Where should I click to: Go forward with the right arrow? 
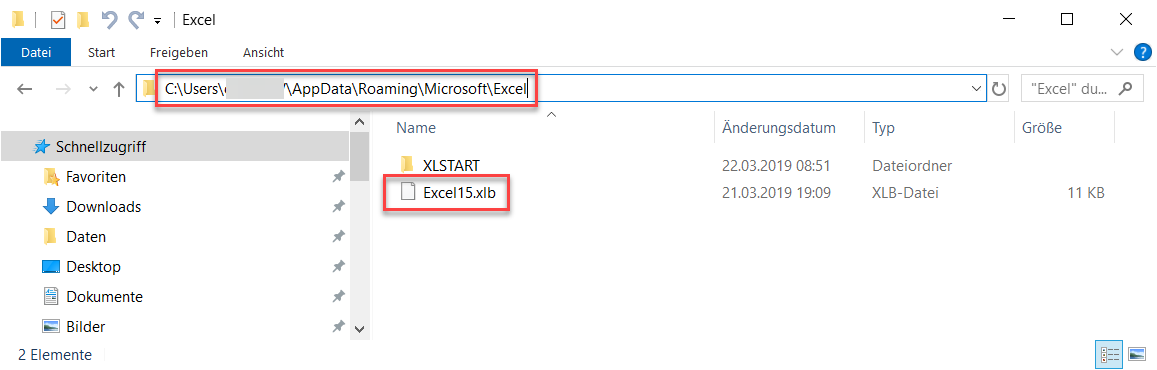point(63,89)
